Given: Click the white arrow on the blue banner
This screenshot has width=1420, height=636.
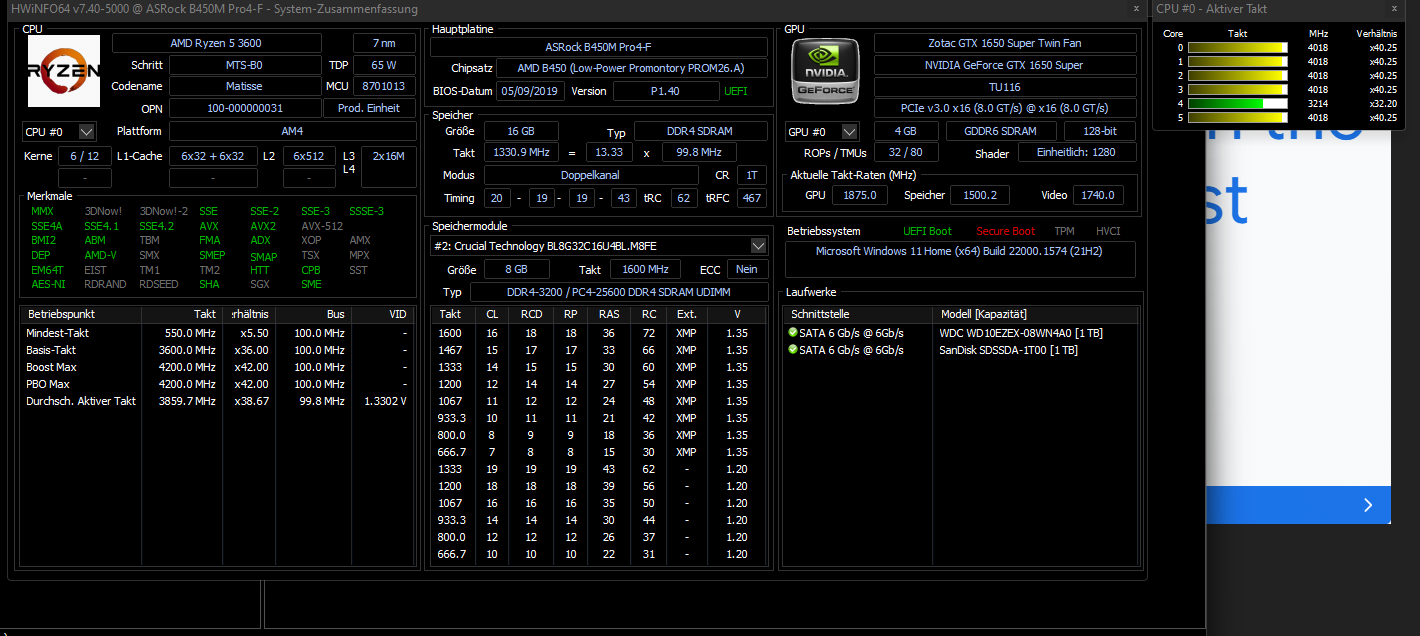Looking at the screenshot, I should [1368, 505].
